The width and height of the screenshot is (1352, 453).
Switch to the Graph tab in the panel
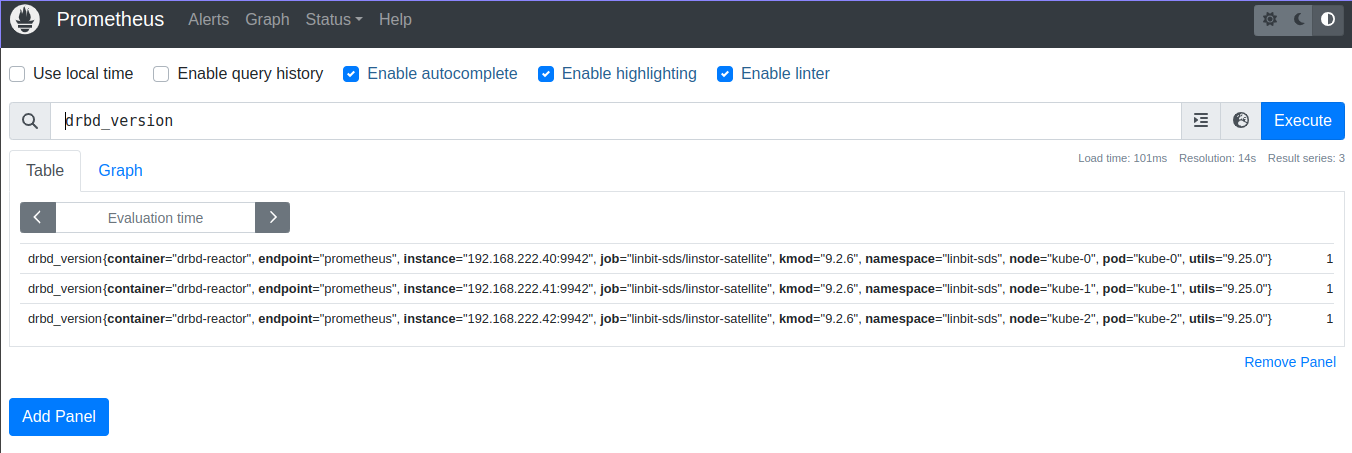click(120, 171)
